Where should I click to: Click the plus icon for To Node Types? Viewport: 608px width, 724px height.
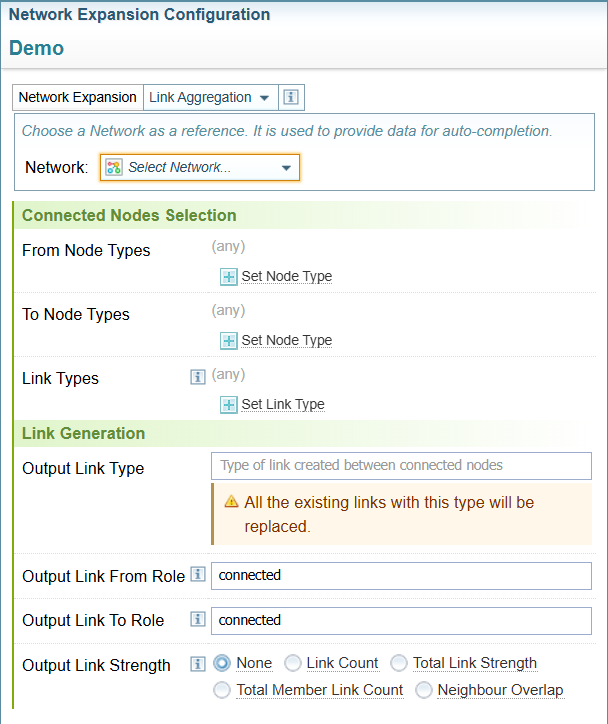(x=229, y=340)
